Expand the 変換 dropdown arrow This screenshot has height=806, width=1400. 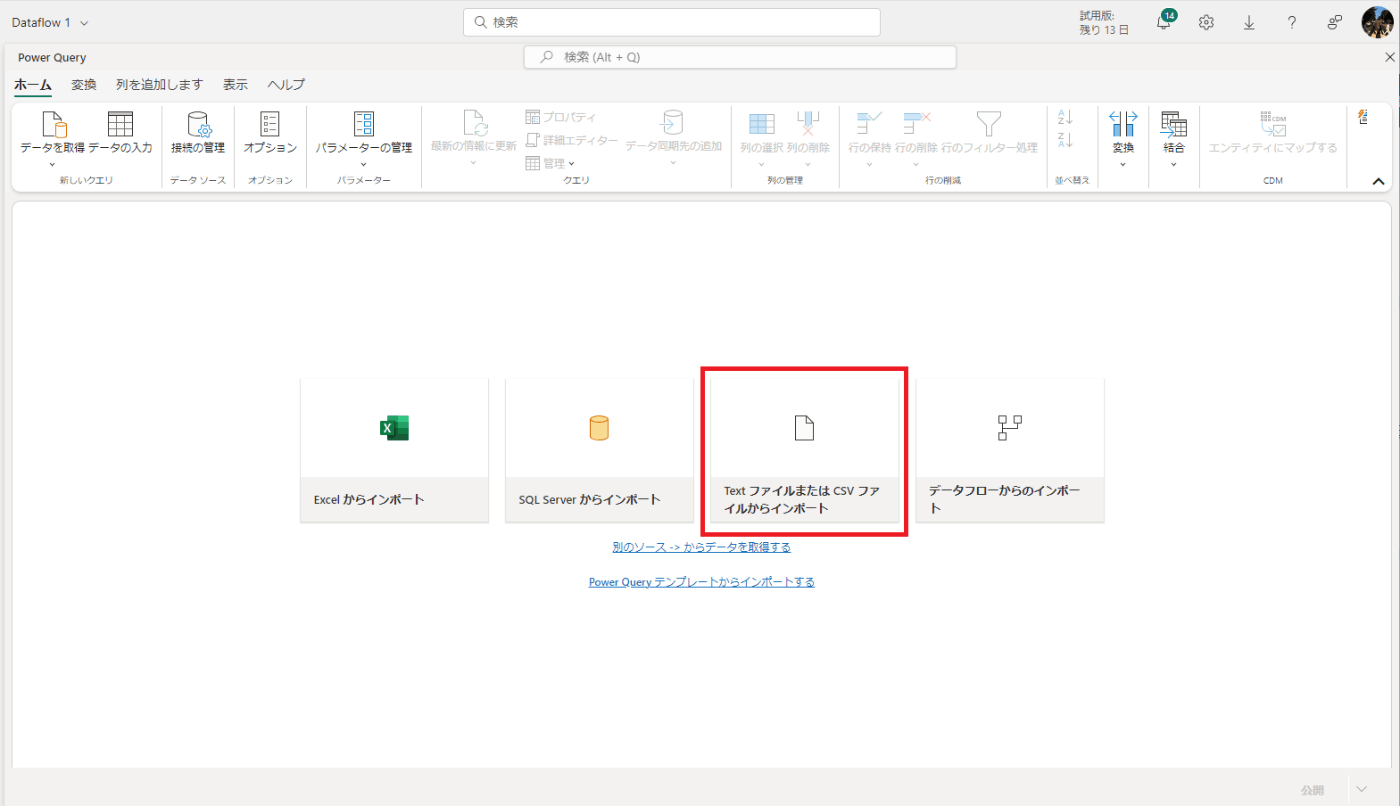pos(1123,164)
